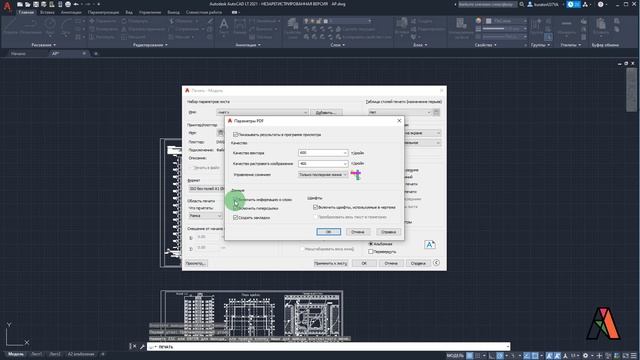Toggle 'Создать закладки' checkbox
Image resolution: width=640 pixels, height=360 pixels.
point(236,218)
